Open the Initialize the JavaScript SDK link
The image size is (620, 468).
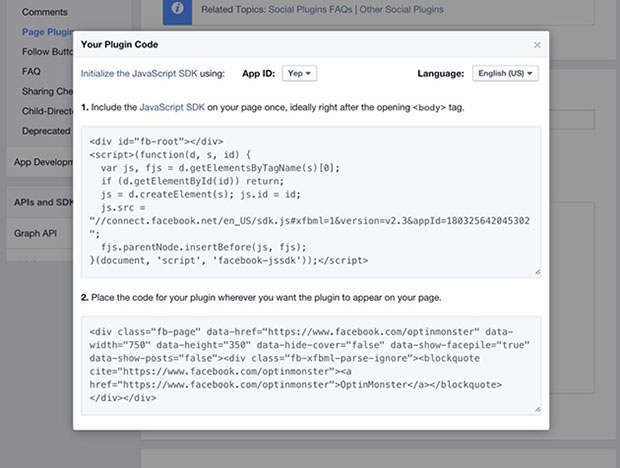(139, 74)
